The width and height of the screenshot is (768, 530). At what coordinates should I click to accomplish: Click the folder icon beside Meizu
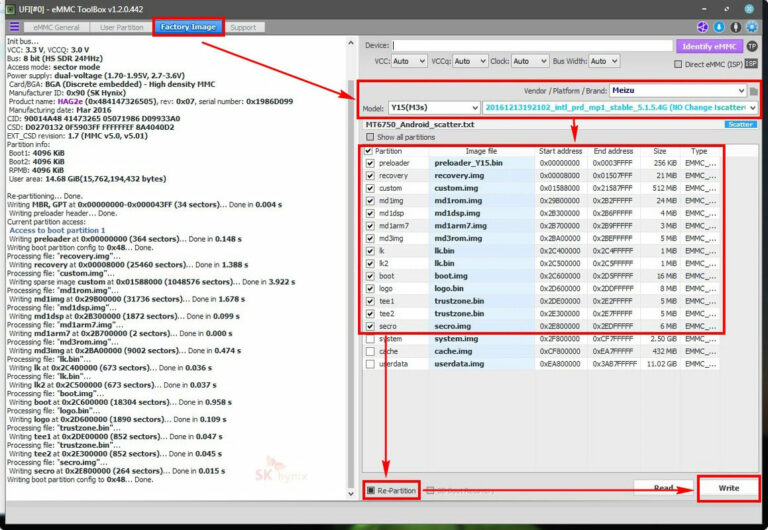(x=753, y=91)
